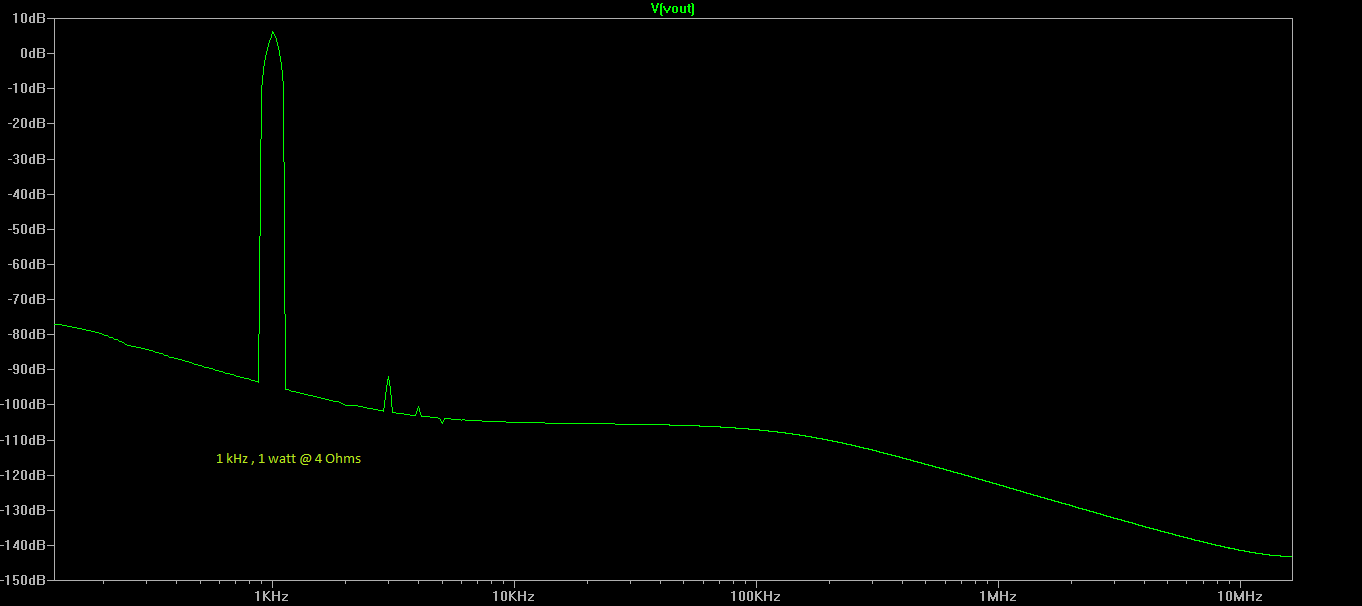The height and width of the screenshot is (606, 1362).
Task: Click the 100KHz frequency axis label
Action: pyautogui.click(x=755, y=596)
